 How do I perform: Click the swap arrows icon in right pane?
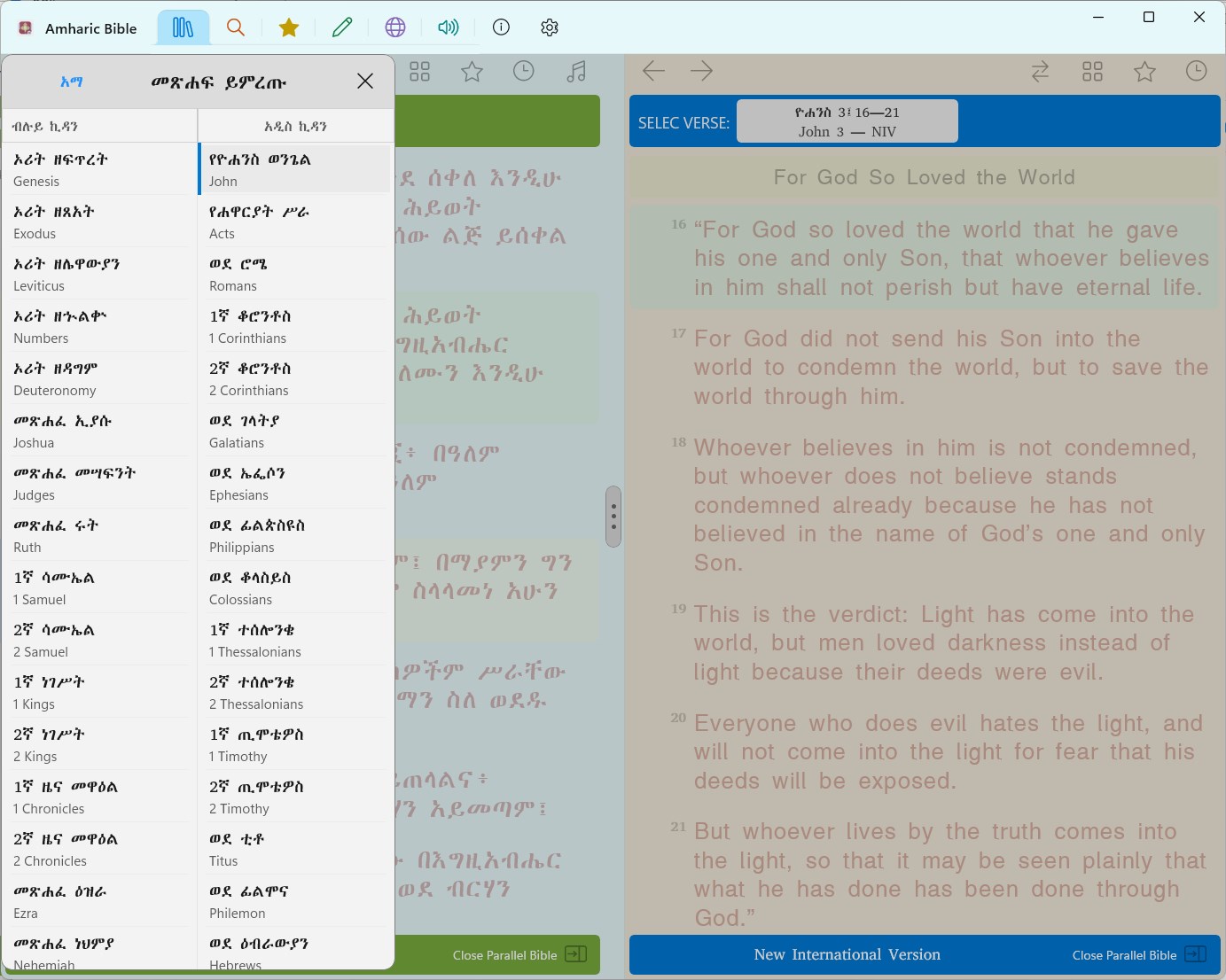[x=1041, y=72]
